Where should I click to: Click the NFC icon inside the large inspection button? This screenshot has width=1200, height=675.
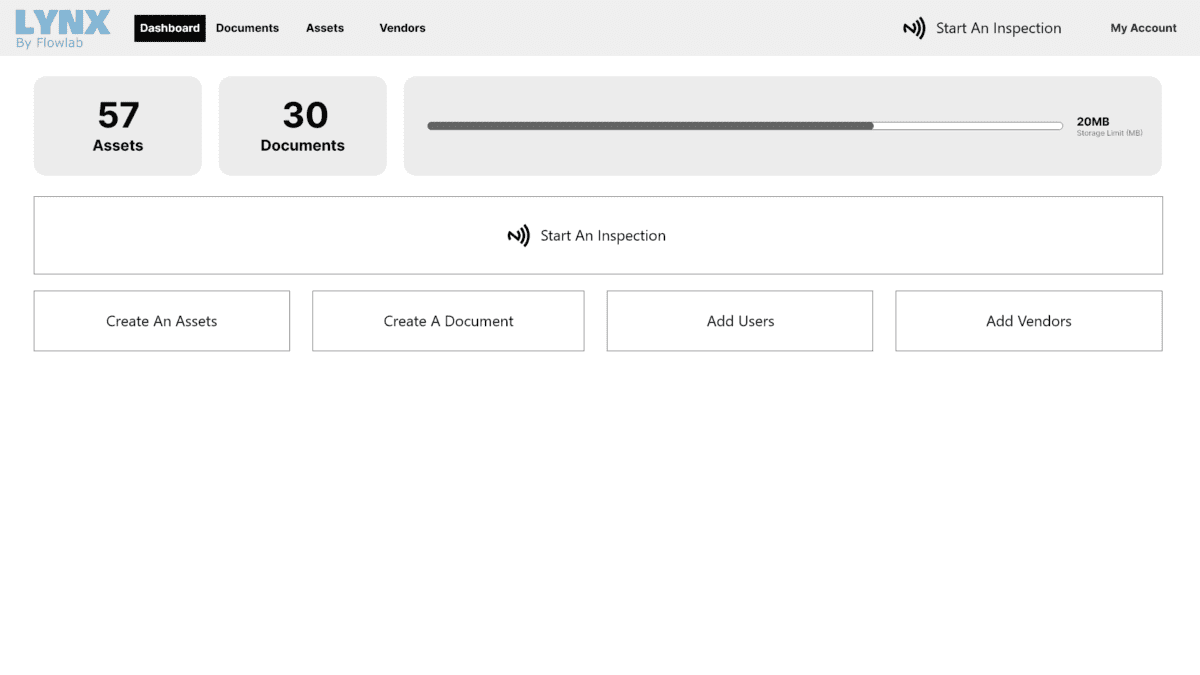pyautogui.click(x=518, y=236)
